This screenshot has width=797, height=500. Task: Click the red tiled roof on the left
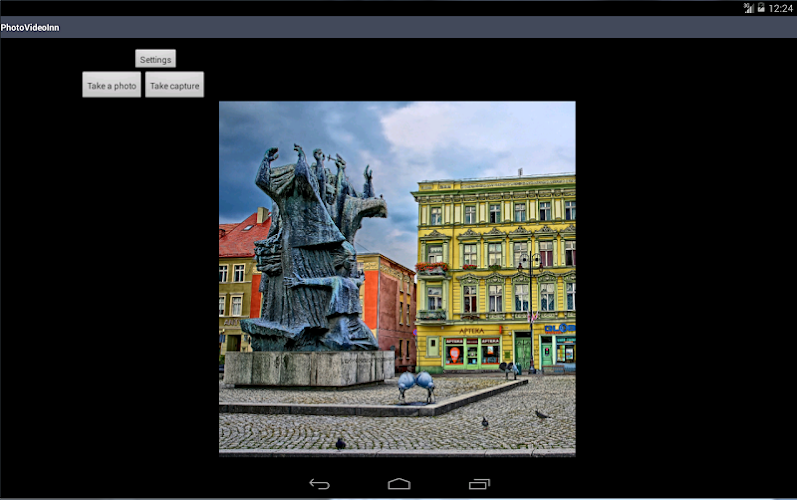[242, 240]
